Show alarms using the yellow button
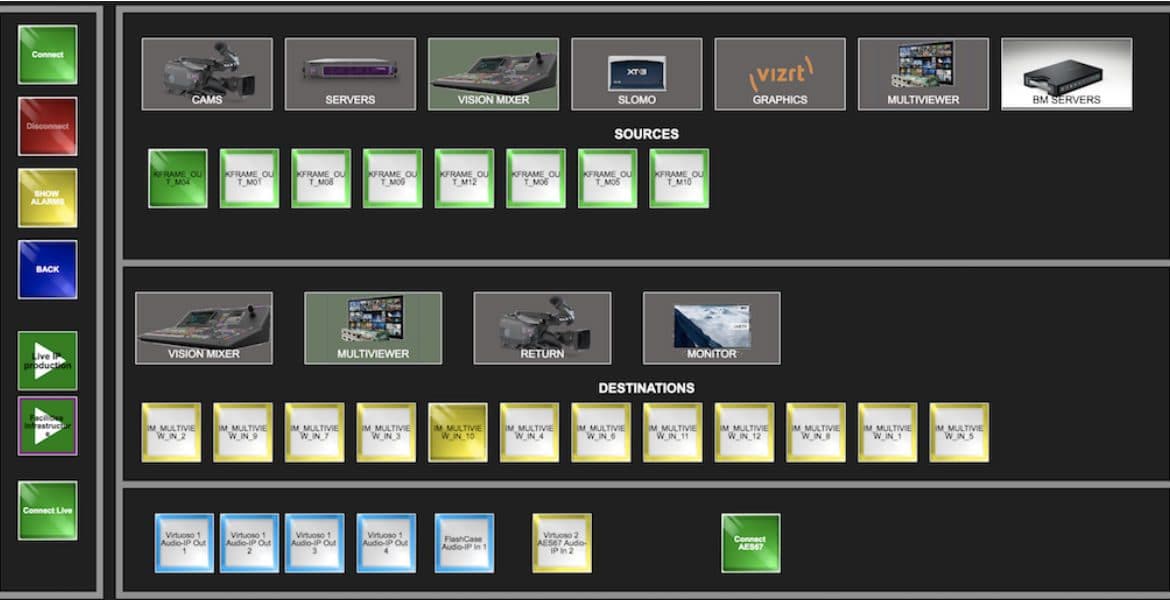The height and width of the screenshot is (600, 1170). 47,198
